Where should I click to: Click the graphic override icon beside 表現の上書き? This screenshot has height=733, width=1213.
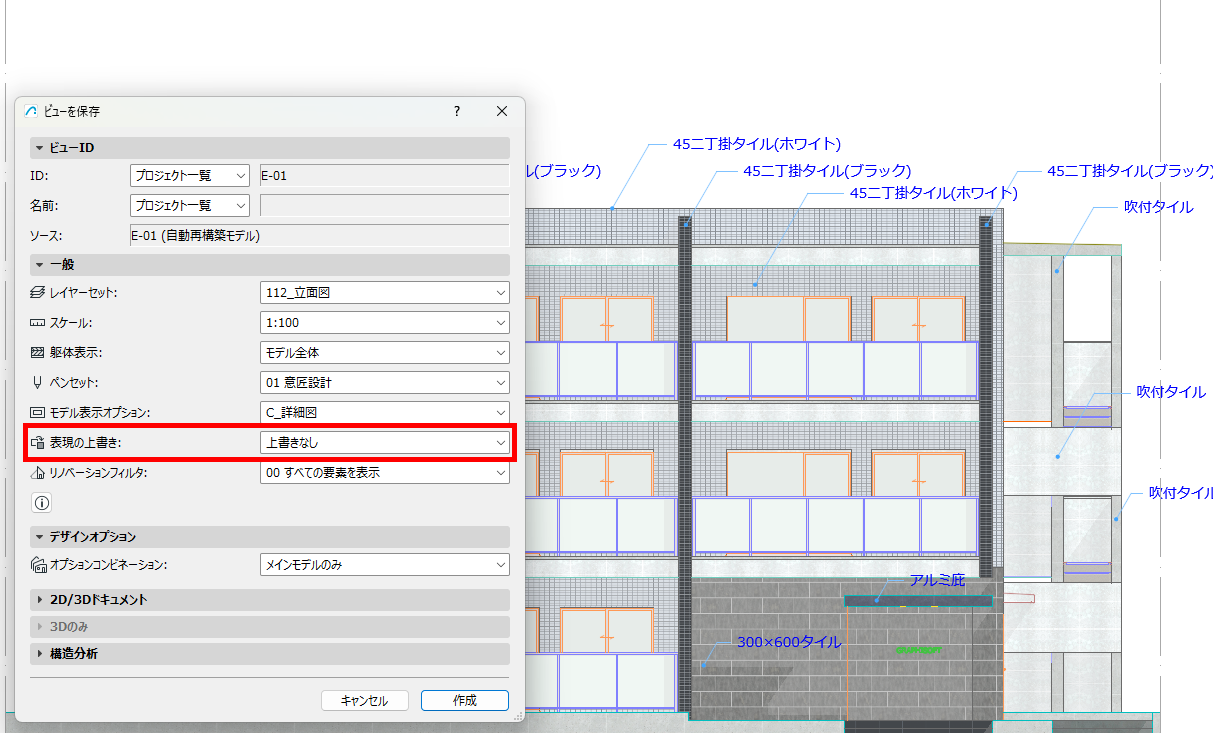[38, 442]
